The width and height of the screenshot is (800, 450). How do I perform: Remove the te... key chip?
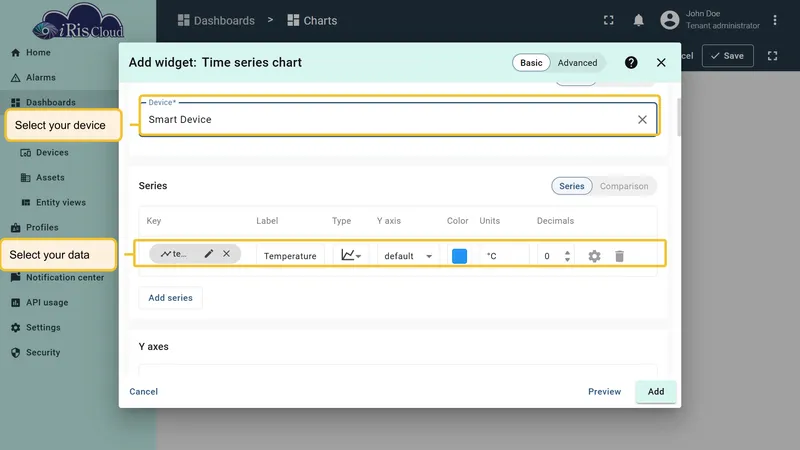point(227,254)
